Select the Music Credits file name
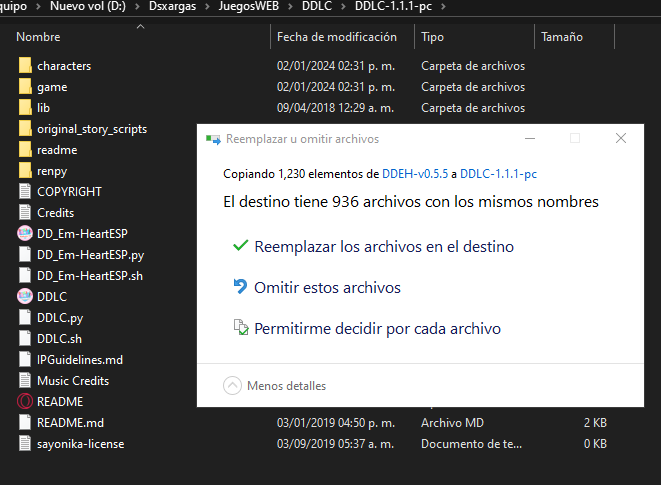This screenshot has height=485, width=661. 73,381
